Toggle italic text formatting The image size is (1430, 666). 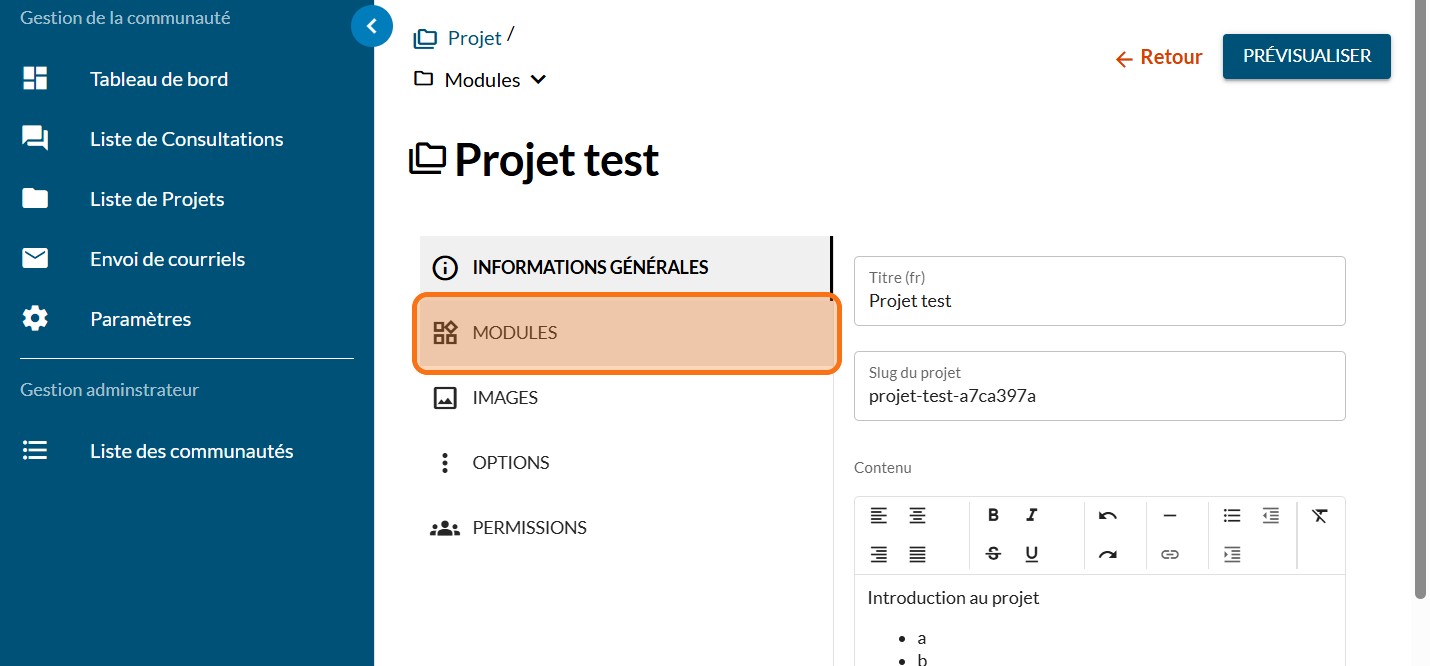(1031, 515)
